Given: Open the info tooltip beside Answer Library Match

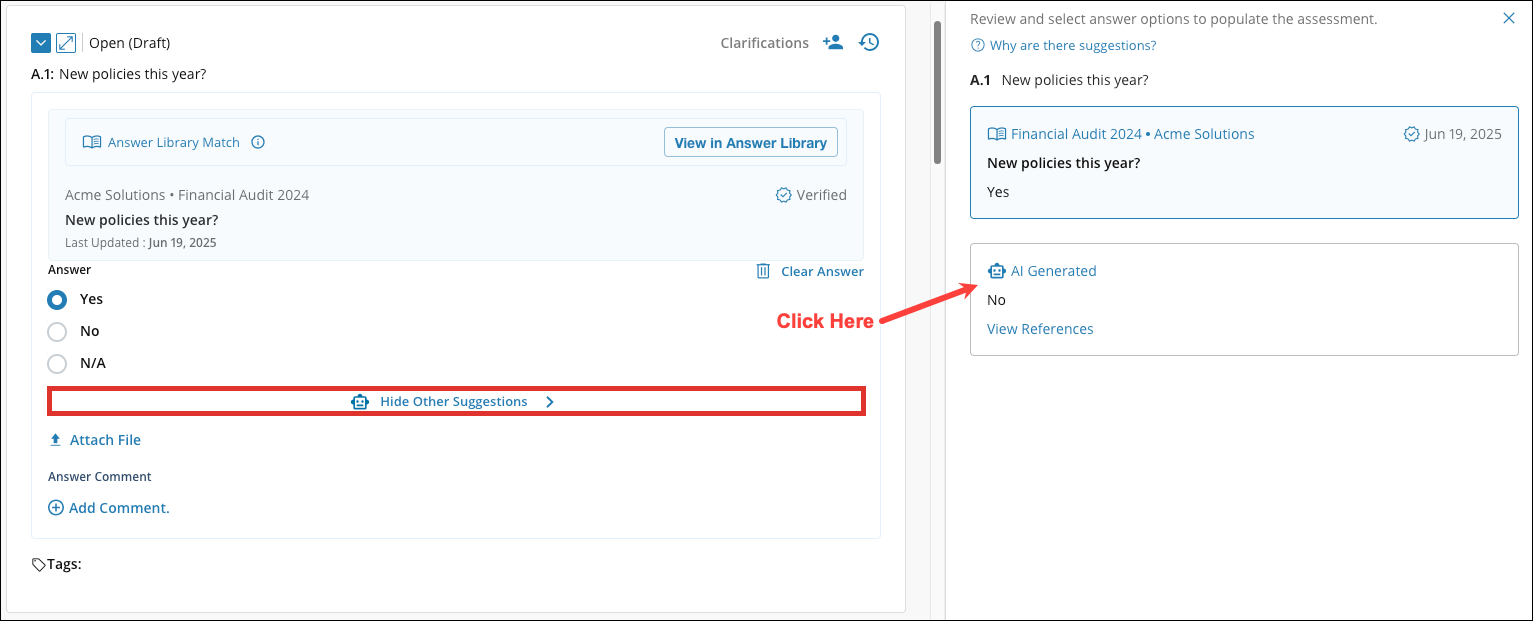Looking at the screenshot, I should [x=258, y=142].
